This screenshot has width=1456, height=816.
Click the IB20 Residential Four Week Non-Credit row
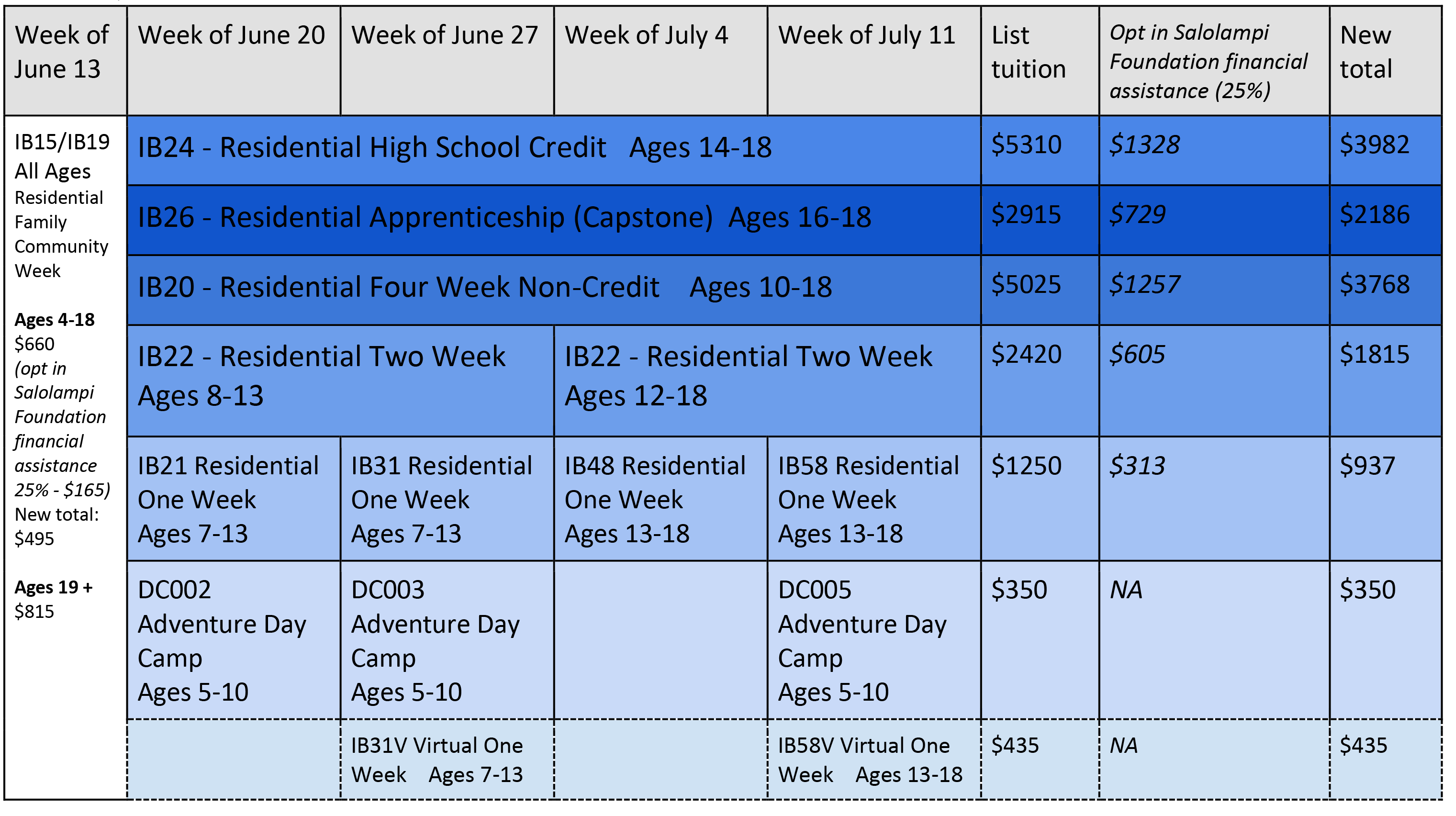[484, 288]
